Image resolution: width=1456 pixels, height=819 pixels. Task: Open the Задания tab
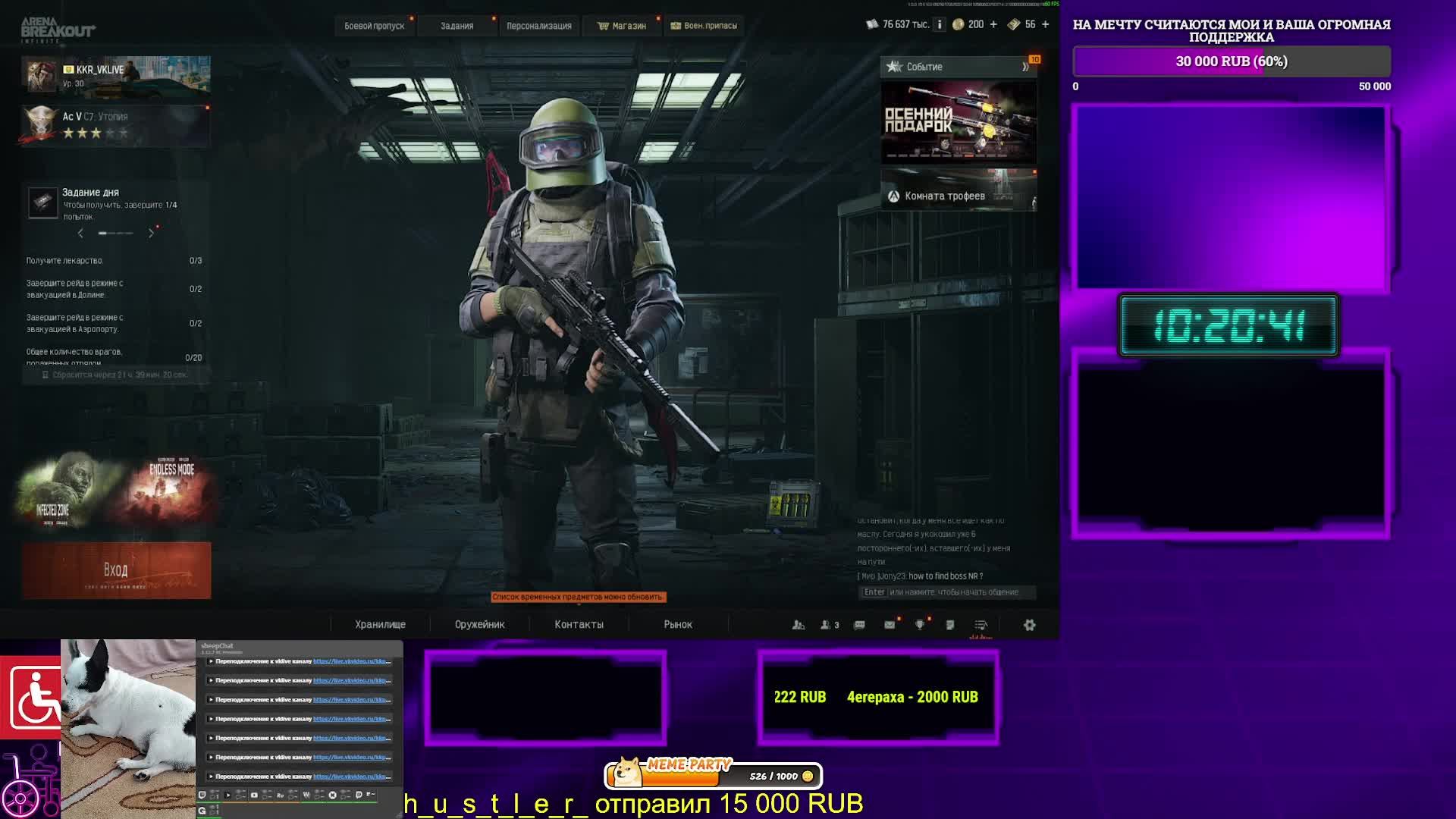(457, 26)
